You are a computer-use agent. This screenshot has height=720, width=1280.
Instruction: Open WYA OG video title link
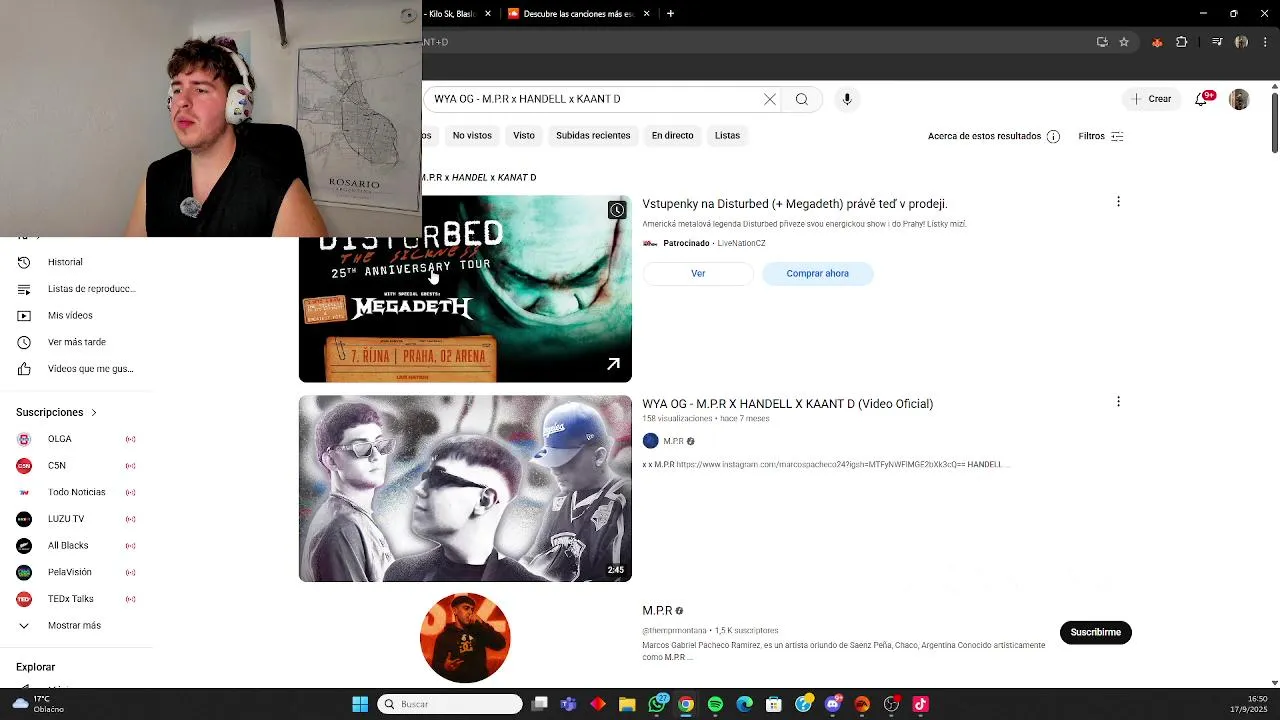(x=787, y=403)
